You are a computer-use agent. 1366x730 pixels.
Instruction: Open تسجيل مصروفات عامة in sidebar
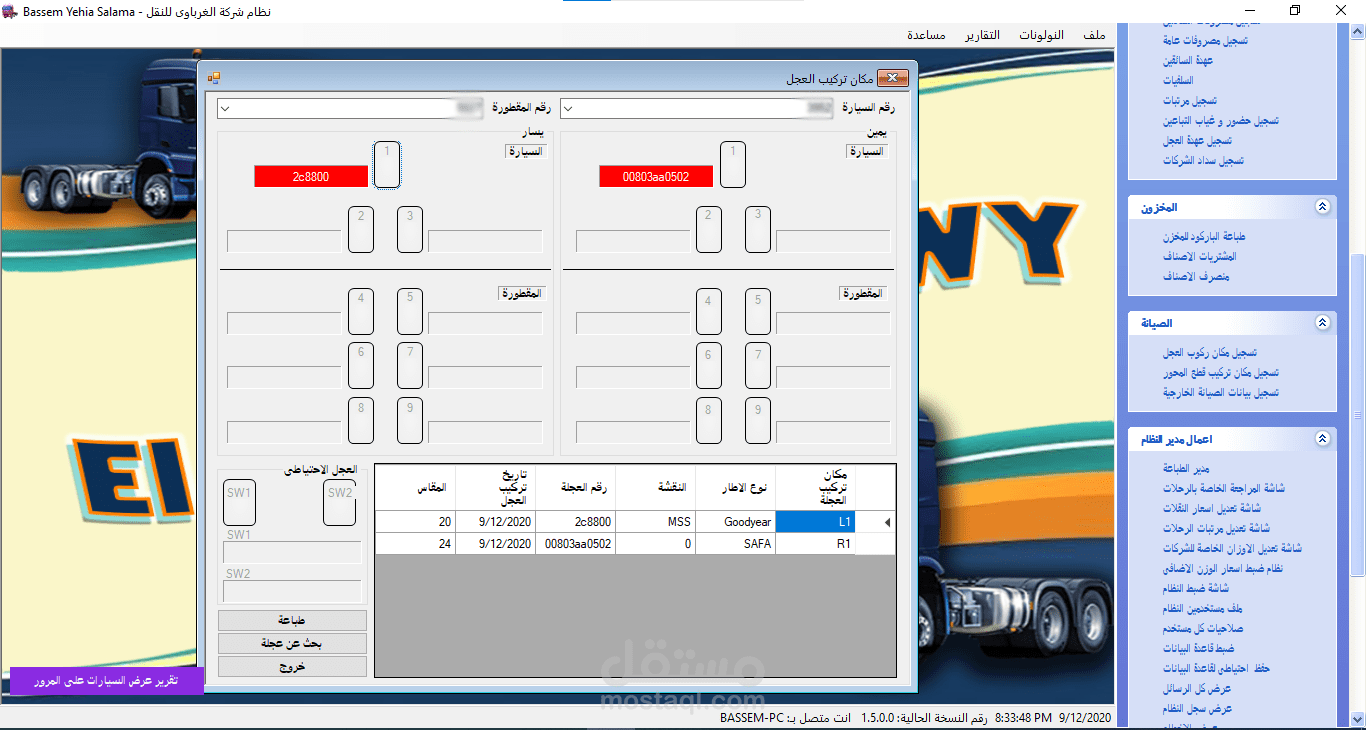1205,41
